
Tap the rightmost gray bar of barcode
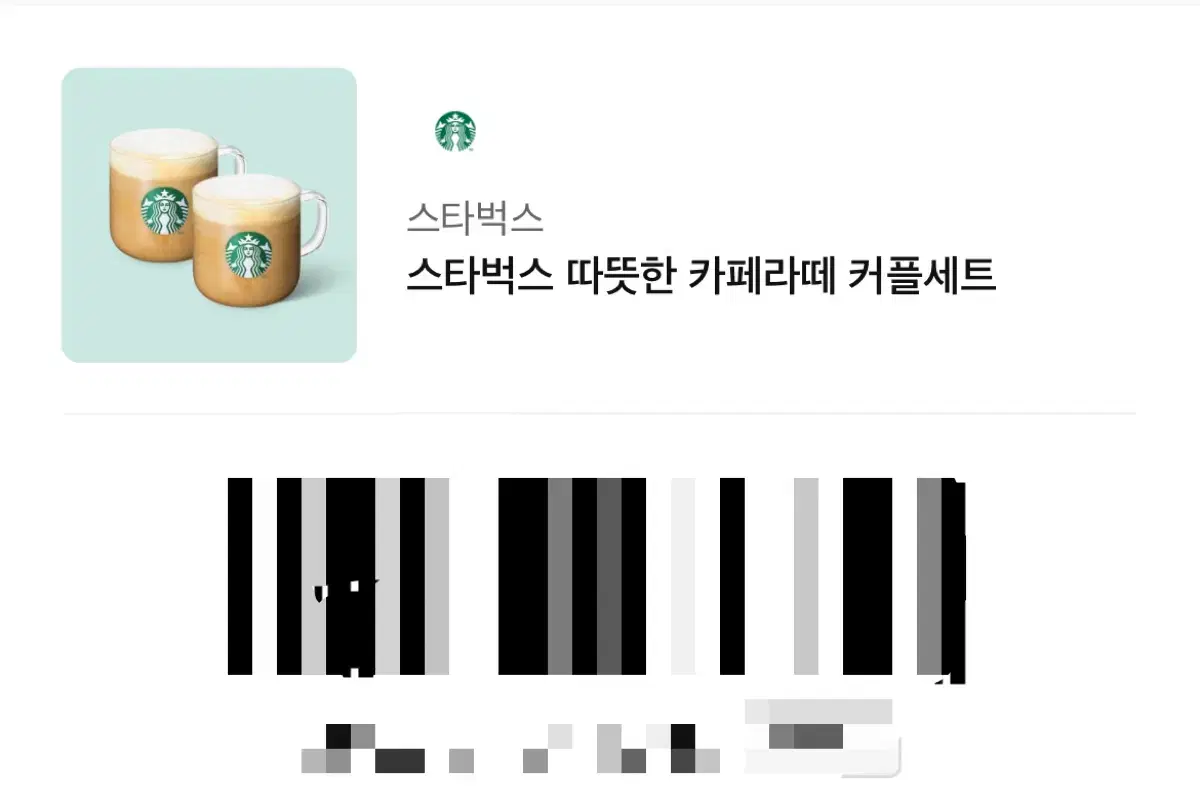point(929,576)
